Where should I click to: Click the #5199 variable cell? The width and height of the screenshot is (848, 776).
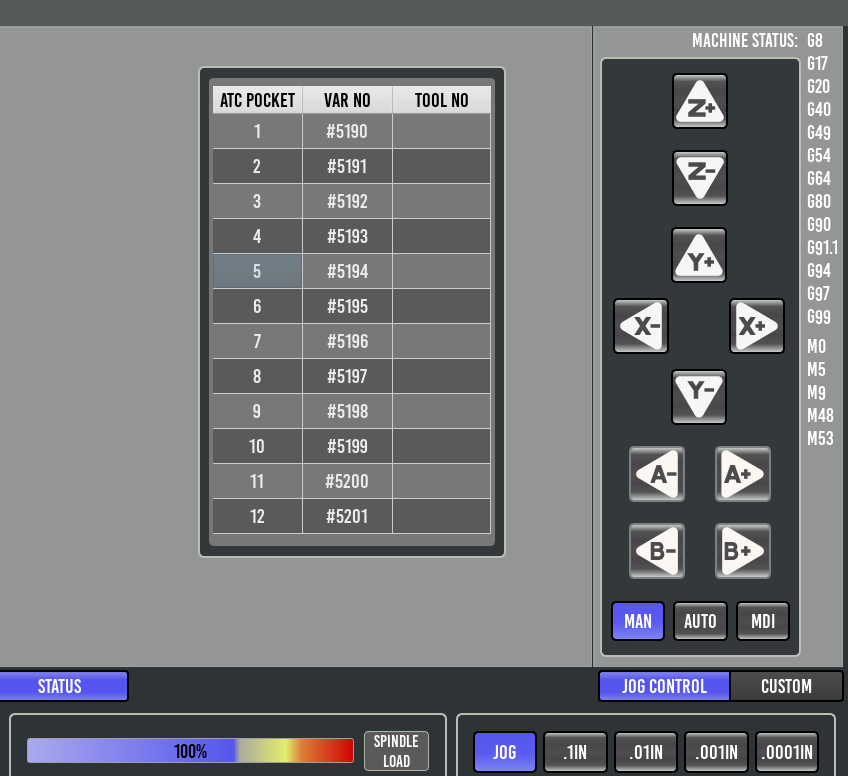click(347, 446)
